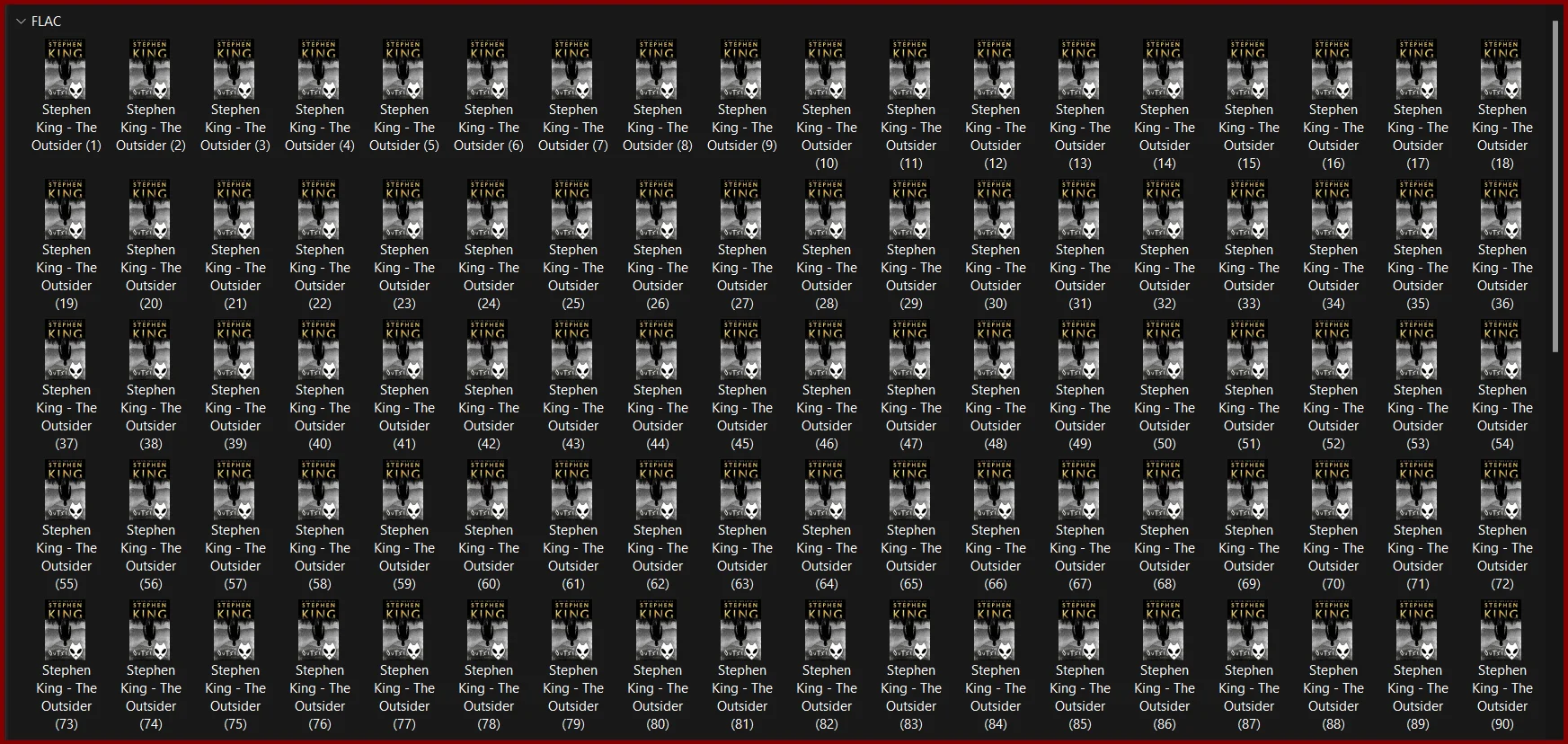Viewport: 1568px width, 744px height.
Task: Click file name 'Stephen King - The Outsider (75)'
Action: click(x=235, y=697)
